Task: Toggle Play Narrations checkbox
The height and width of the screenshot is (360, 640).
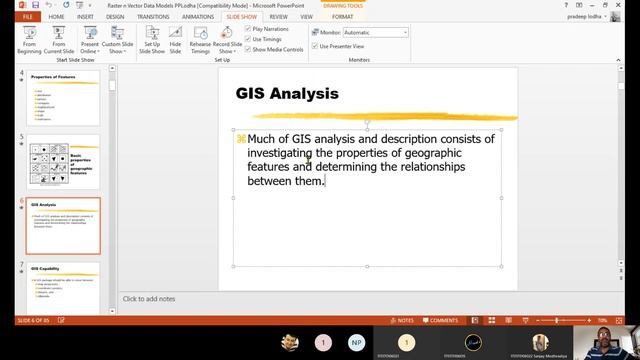Action: [248, 29]
